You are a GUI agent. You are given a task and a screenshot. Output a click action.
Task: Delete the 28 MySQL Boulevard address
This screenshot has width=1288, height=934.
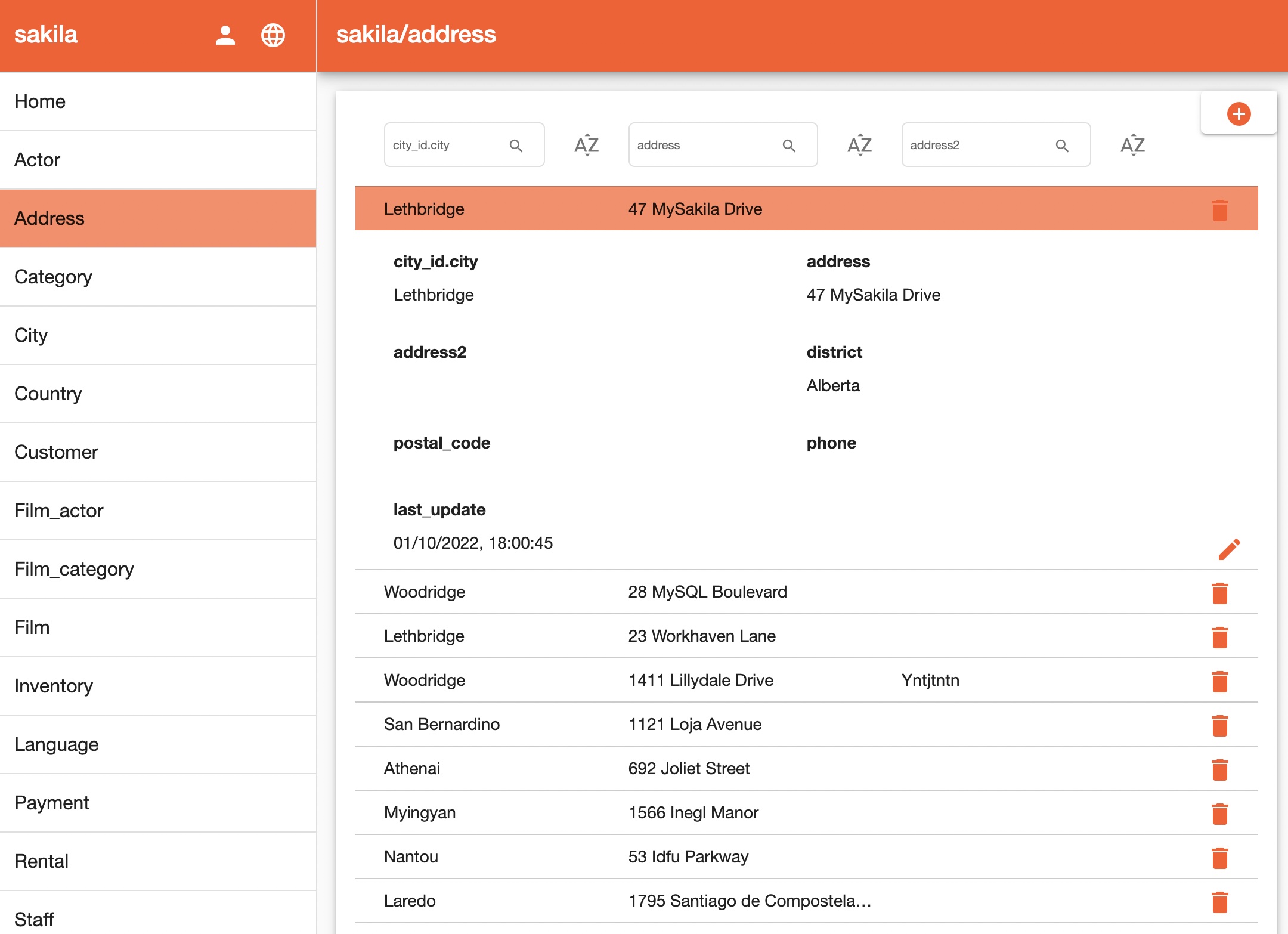[x=1219, y=593]
